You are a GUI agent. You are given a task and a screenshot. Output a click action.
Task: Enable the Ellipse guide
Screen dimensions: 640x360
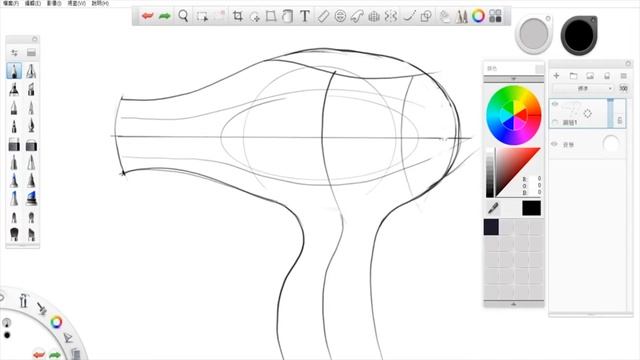(340, 16)
